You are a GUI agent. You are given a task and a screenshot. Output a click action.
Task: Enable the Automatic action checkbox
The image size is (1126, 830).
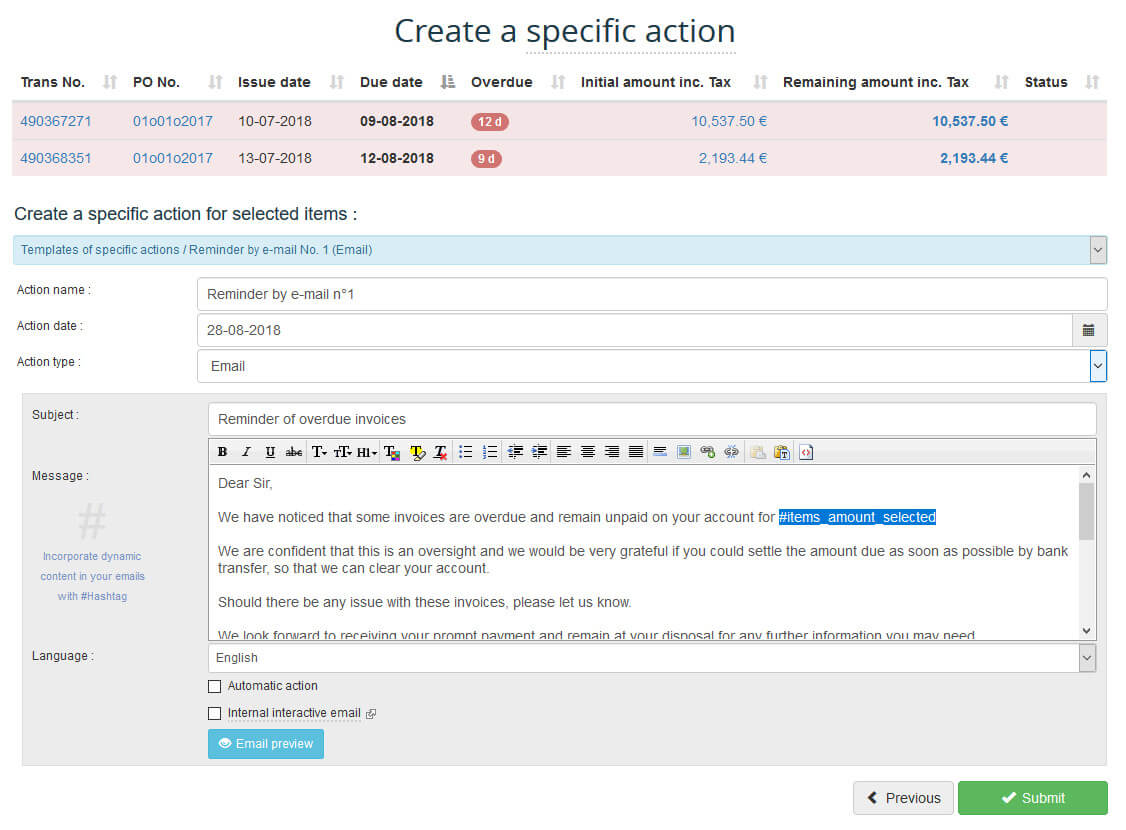click(214, 686)
